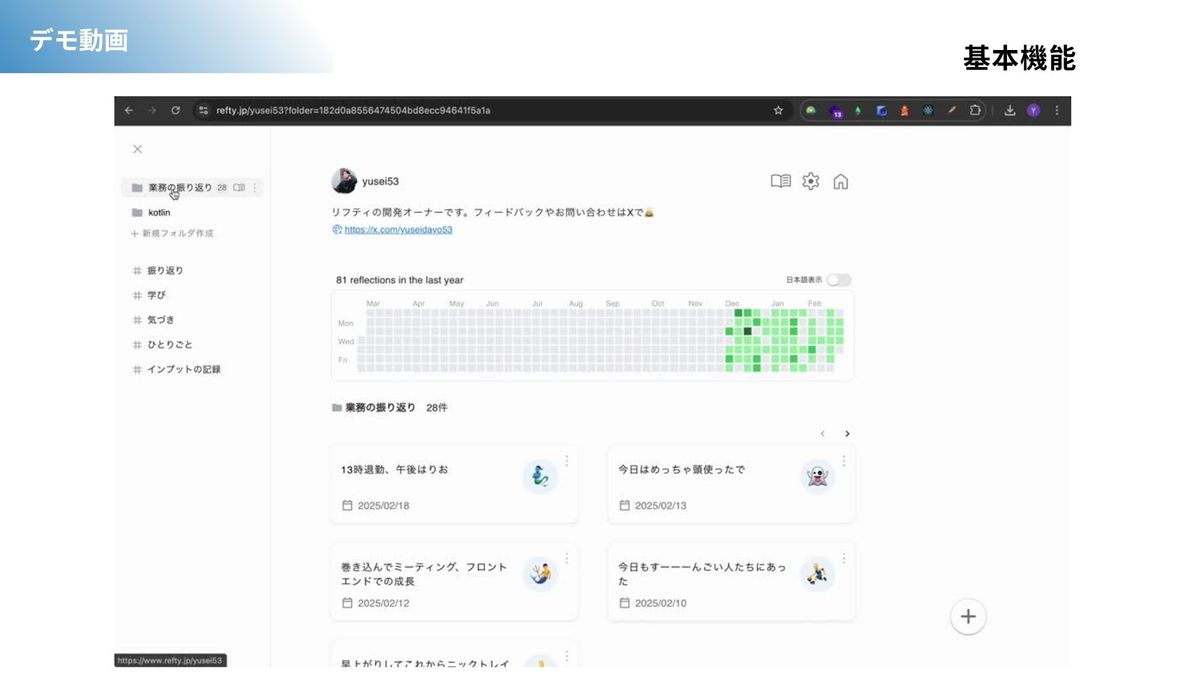Open the book icon in profile header
This screenshot has height=675, width=1200.
tap(780, 181)
